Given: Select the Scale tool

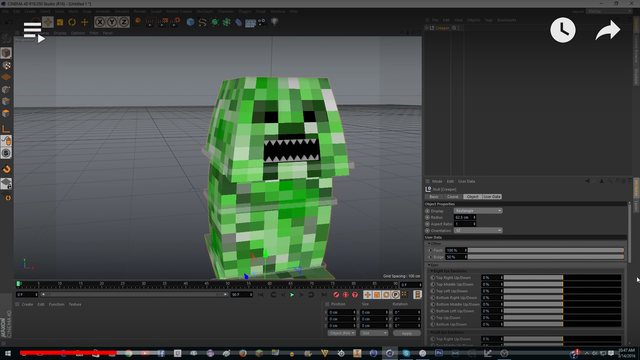Looking at the screenshot, I should pos(60,22).
